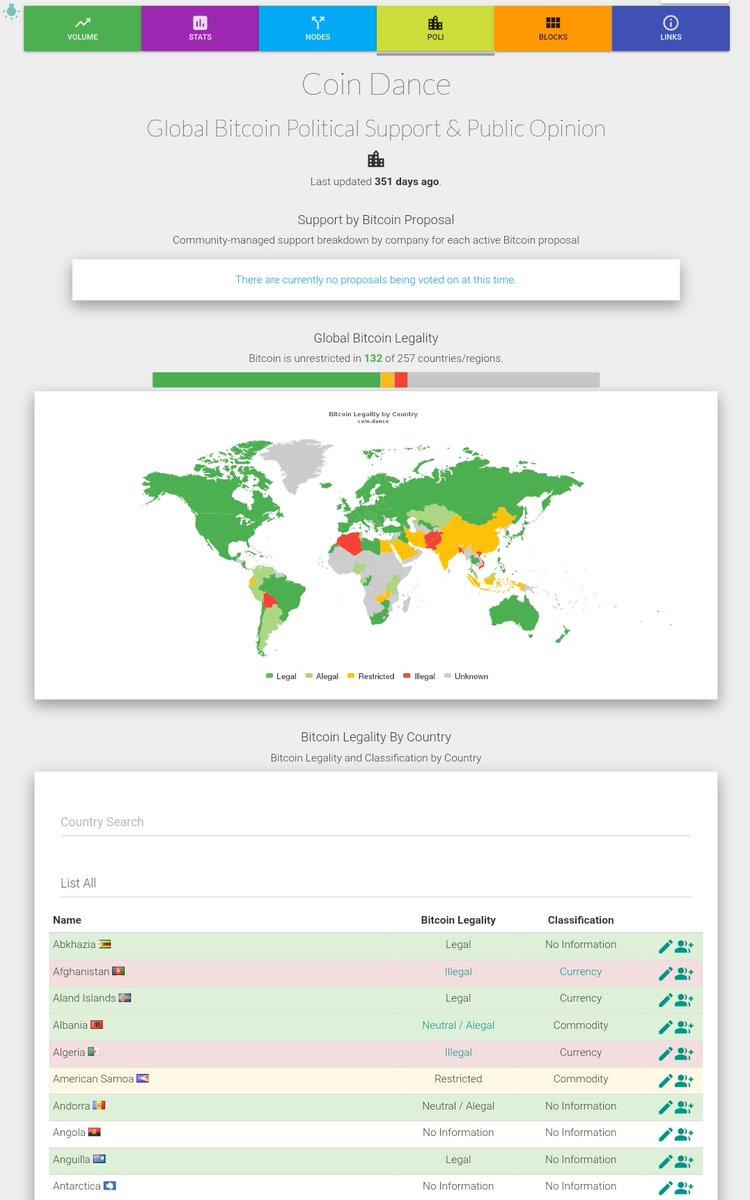Viewport: 750px width, 1200px height.
Task: Click the American Samoa country name
Action: tap(93, 1079)
